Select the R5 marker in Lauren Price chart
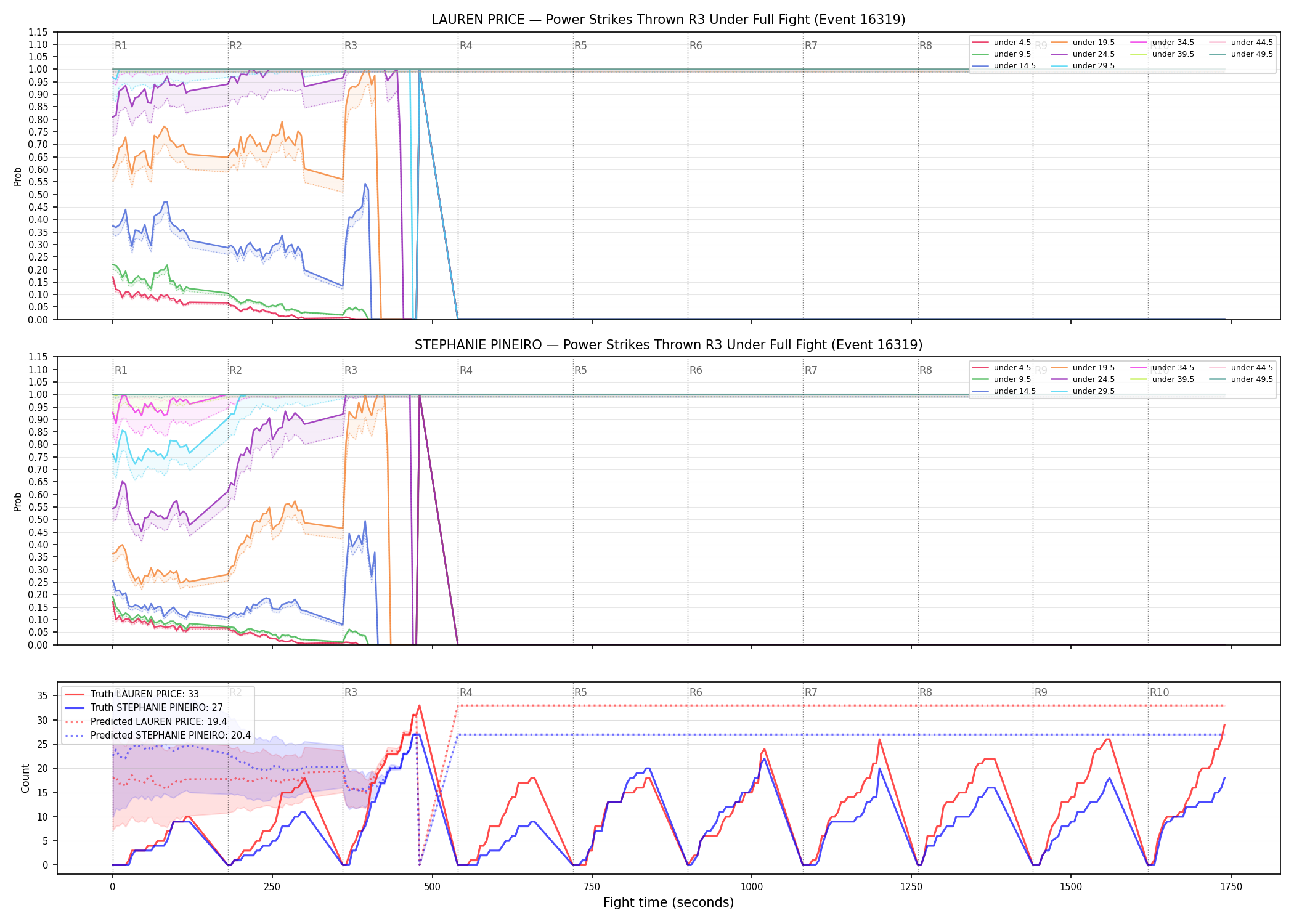1294x924 pixels. click(x=580, y=46)
